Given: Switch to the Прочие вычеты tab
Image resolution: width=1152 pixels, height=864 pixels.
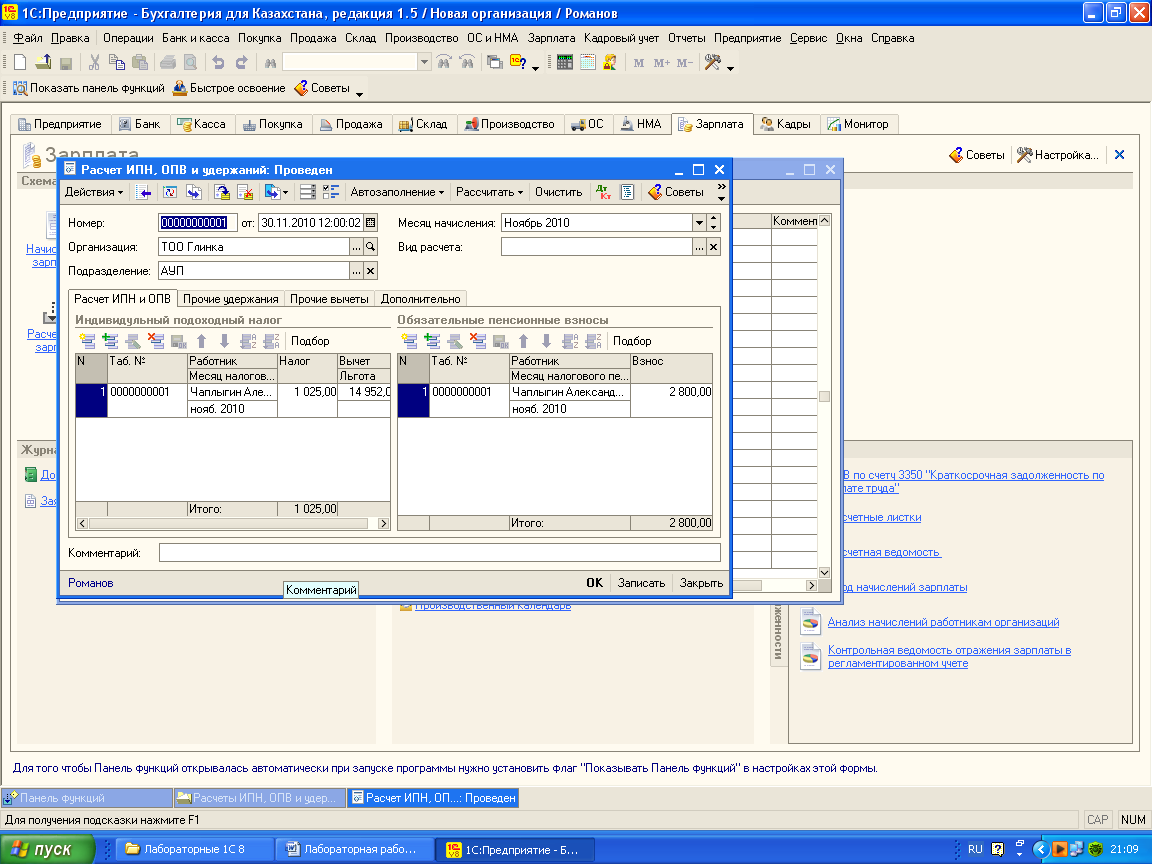Looking at the screenshot, I should click(x=329, y=299).
